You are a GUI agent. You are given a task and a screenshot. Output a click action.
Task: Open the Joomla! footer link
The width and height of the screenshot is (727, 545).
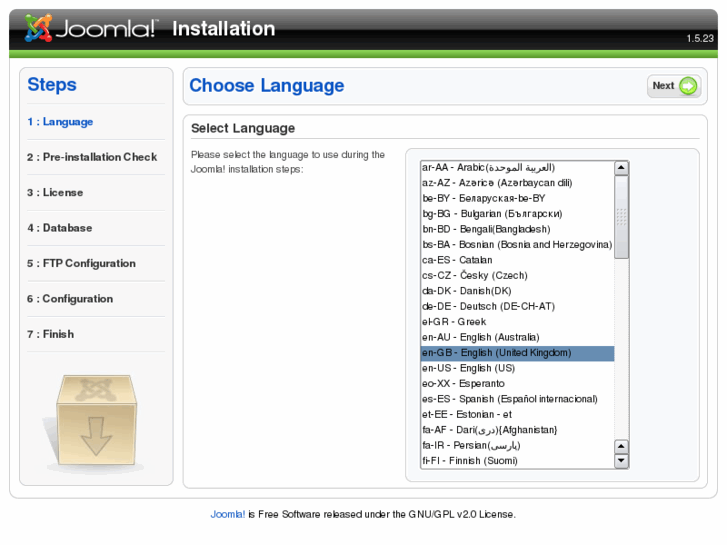(228, 514)
